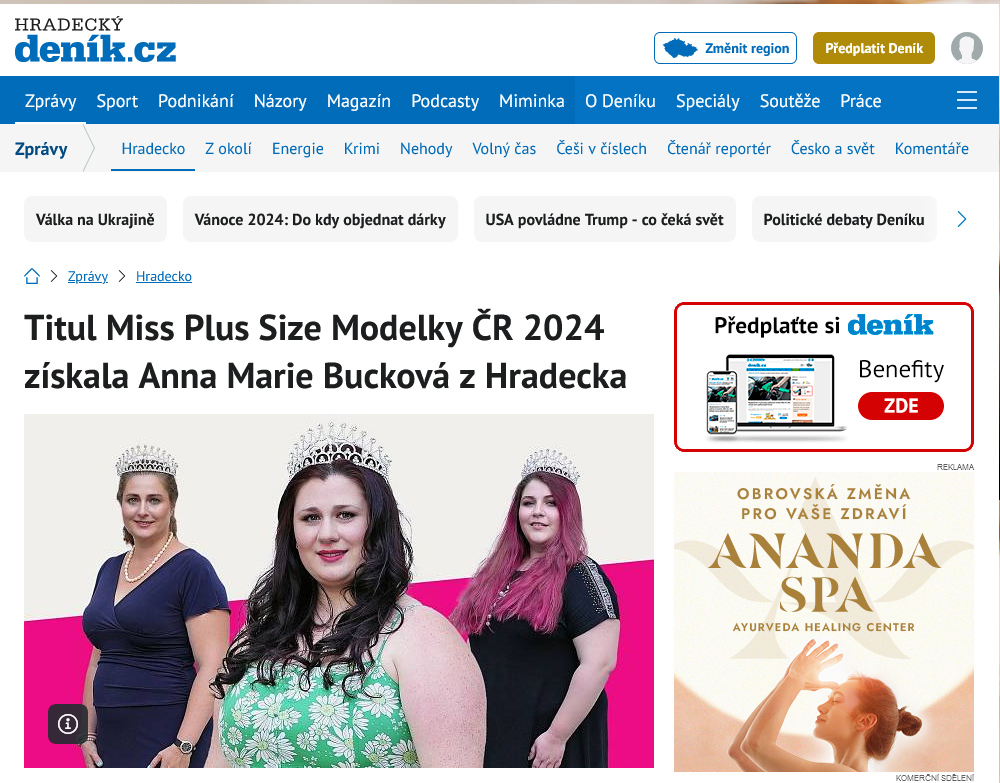The width and height of the screenshot is (1000, 783).
Task: Click the home icon in breadcrumbs
Action: coord(32,276)
